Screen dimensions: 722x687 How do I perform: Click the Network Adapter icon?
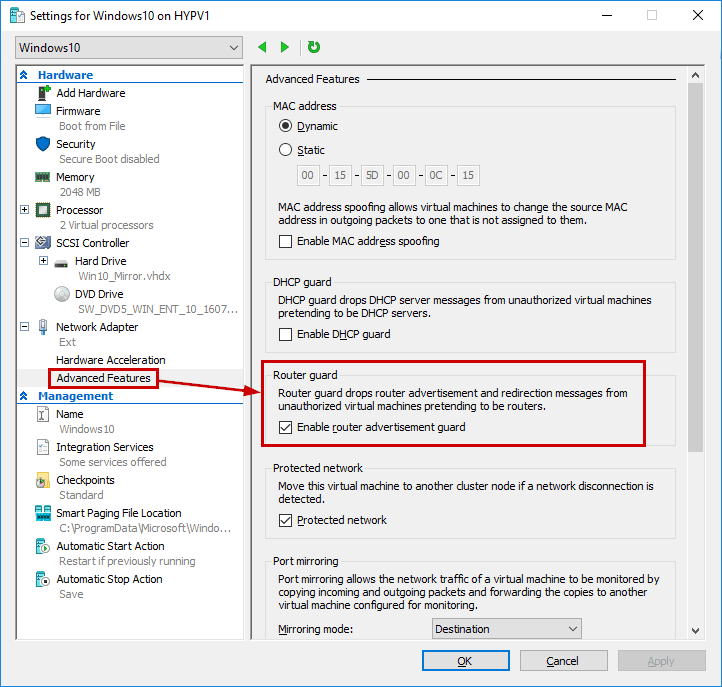click(x=43, y=327)
